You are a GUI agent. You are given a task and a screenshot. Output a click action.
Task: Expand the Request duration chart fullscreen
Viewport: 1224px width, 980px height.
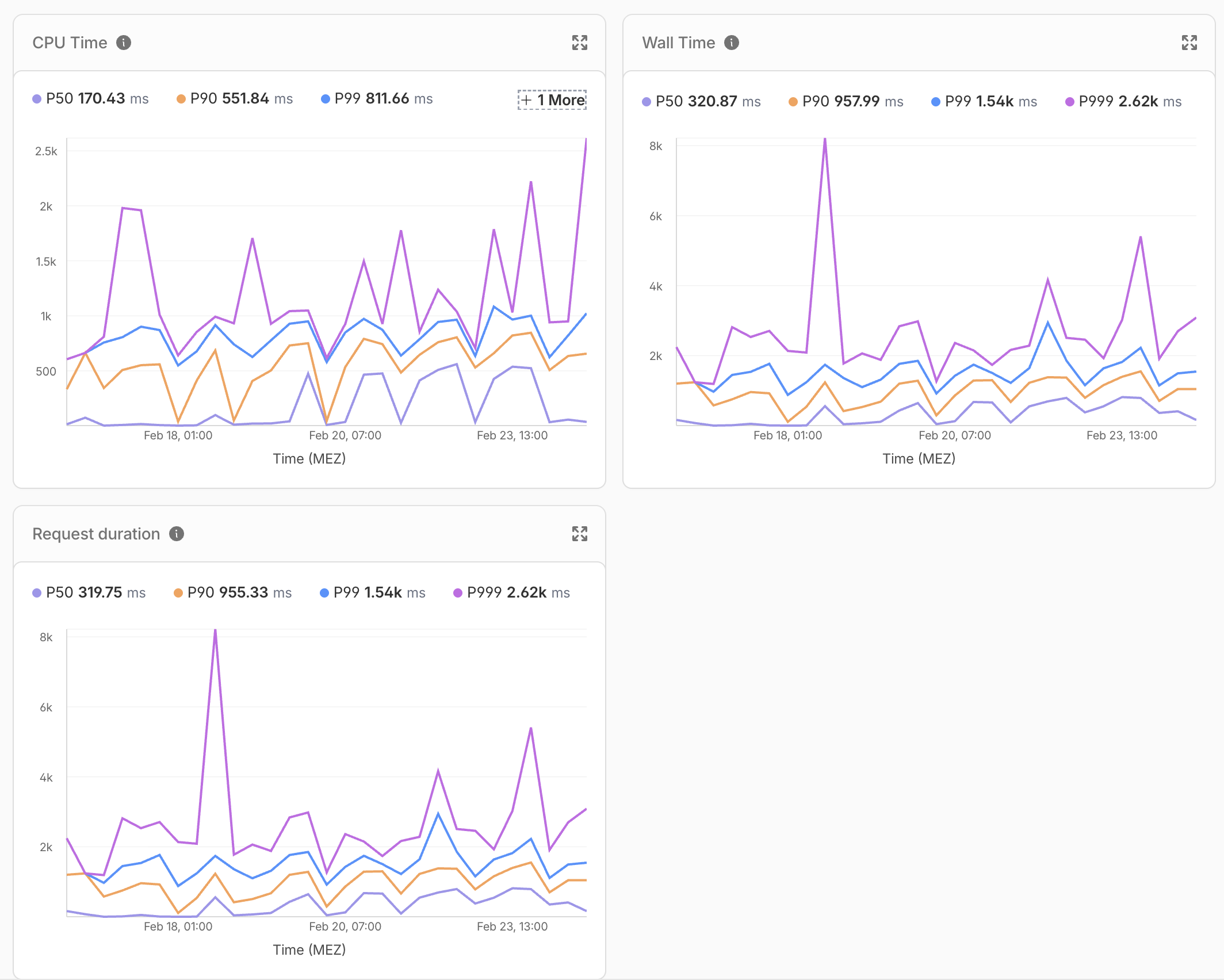(x=579, y=534)
